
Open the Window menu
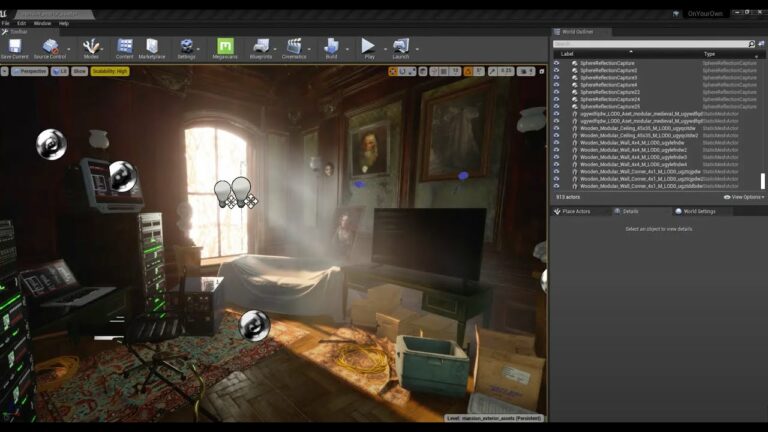point(42,23)
